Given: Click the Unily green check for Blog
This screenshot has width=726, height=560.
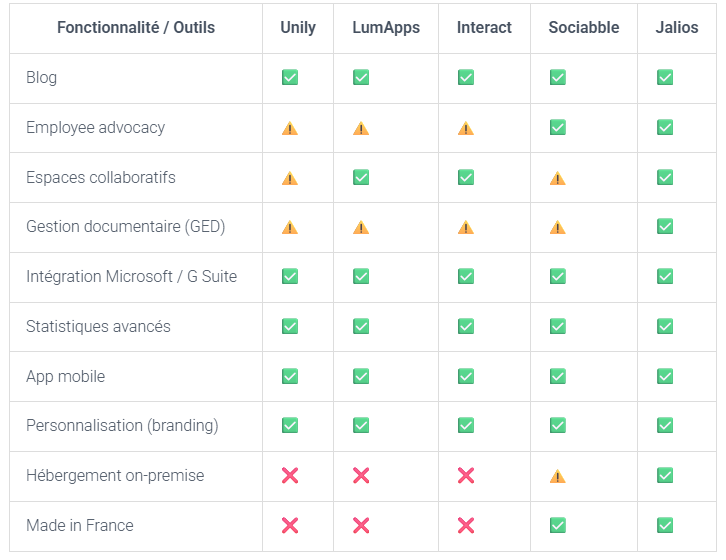Looking at the screenshot, I should pos(290,77).
